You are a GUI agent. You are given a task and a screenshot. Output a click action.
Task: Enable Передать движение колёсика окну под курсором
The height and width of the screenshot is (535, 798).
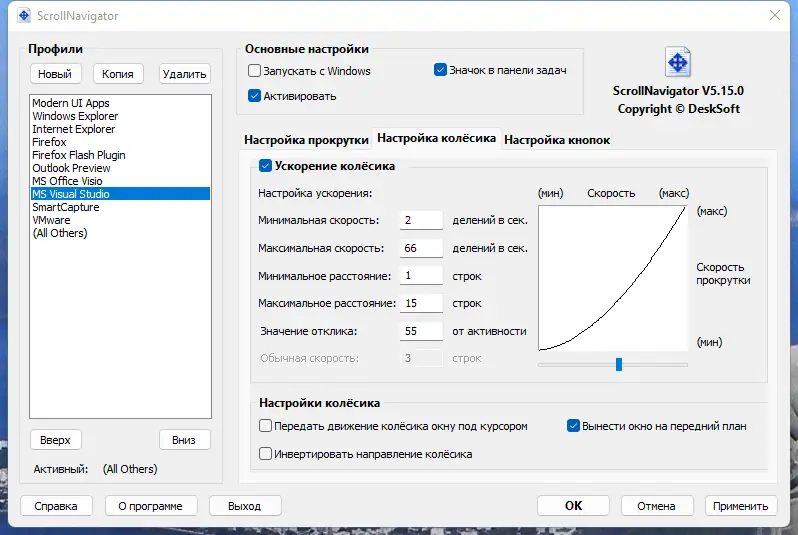click(265, 426)
